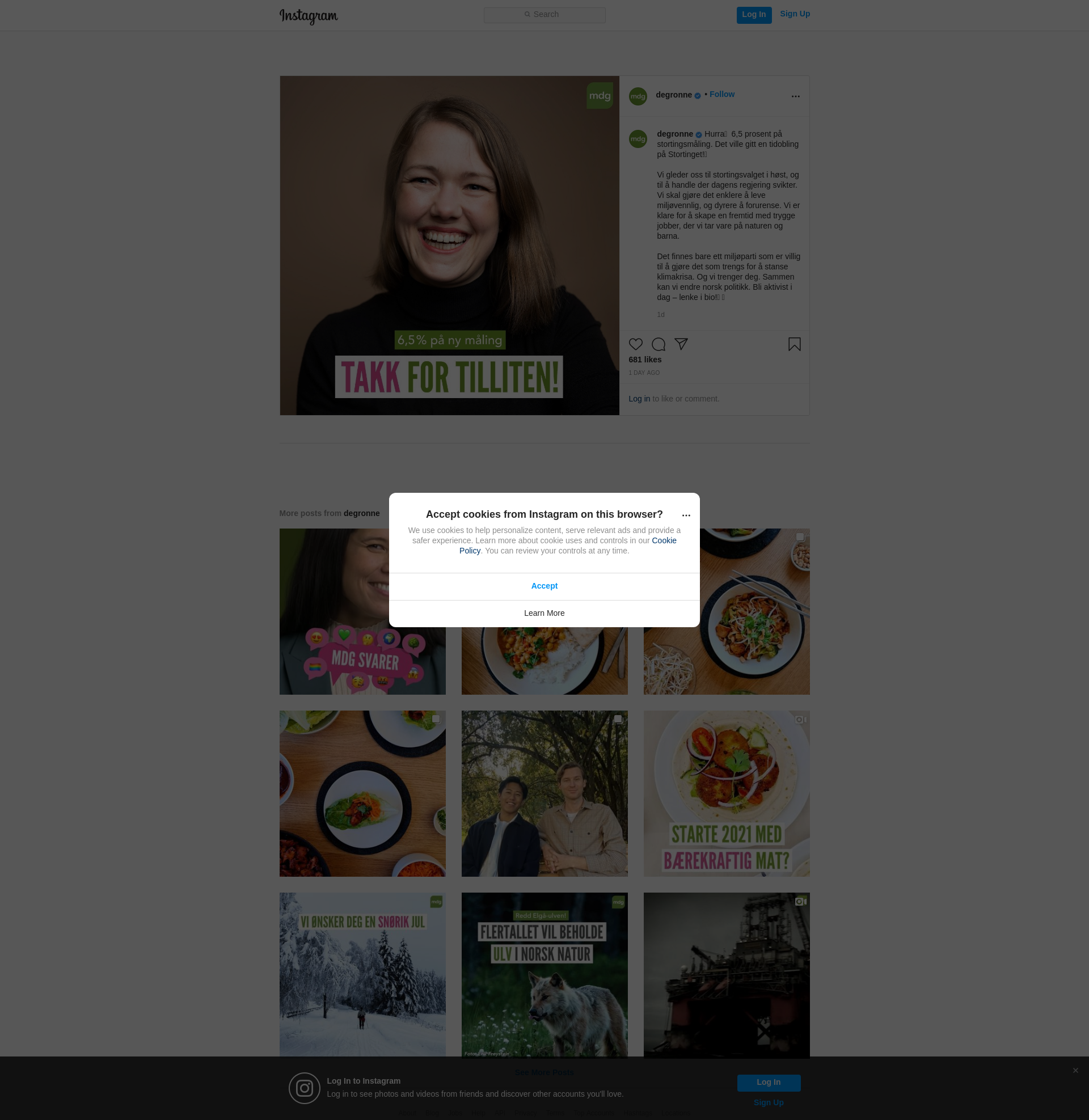The image size is (1089, 1120).
Task: Open cookie dialog three-dot options
Action: click(686, 515)
